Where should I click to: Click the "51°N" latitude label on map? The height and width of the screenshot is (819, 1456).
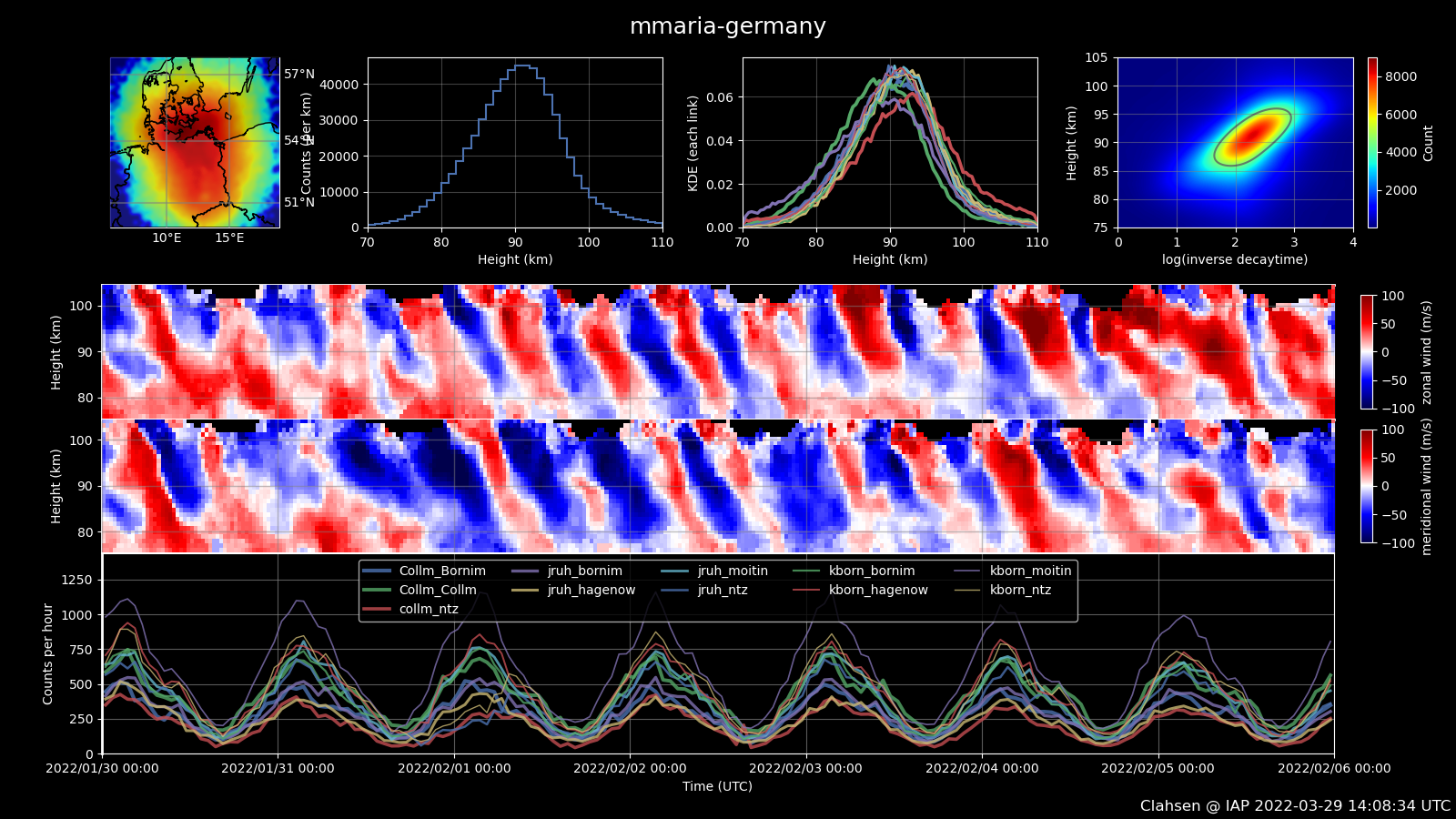pos(299,202)
